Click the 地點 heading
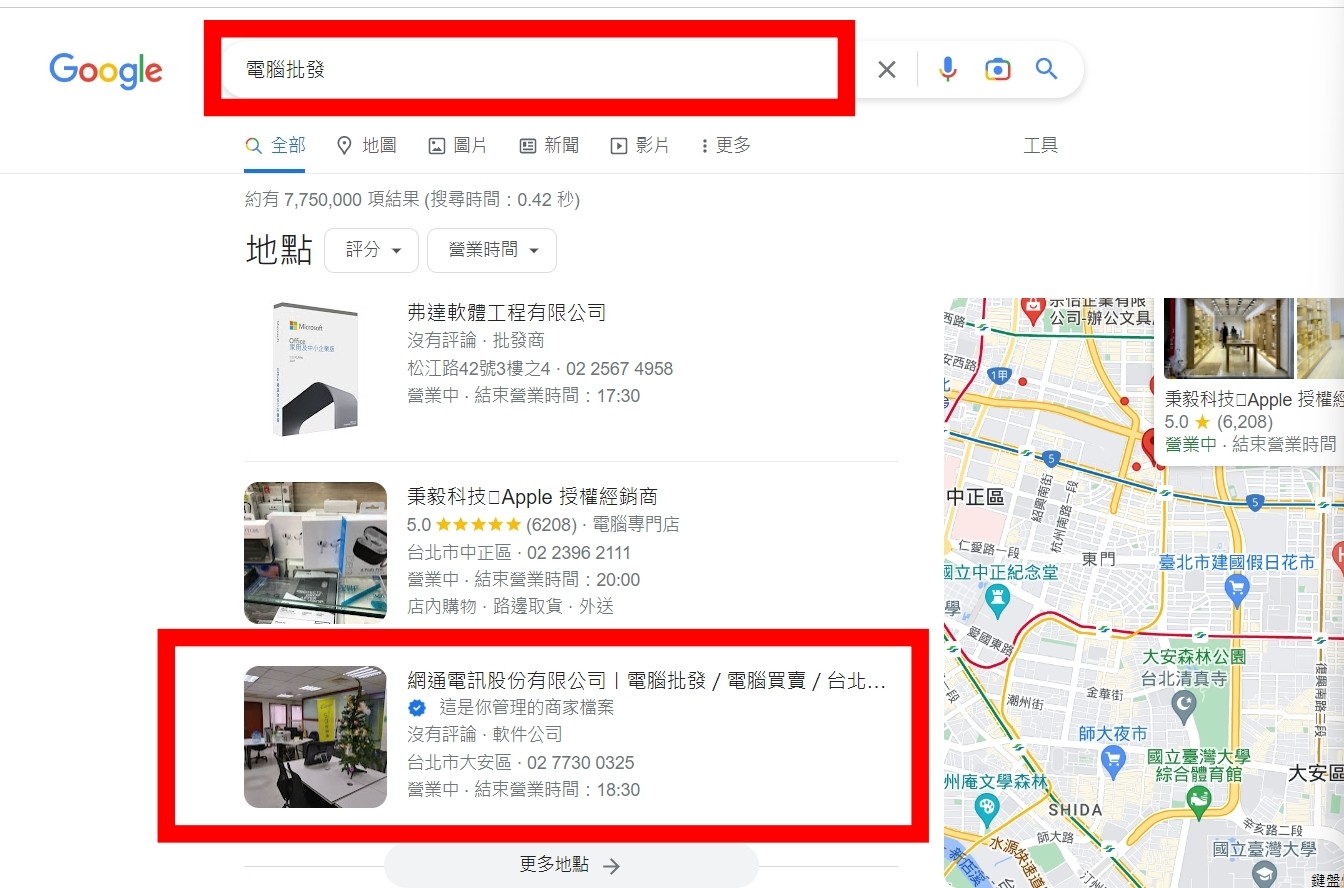 279,250
